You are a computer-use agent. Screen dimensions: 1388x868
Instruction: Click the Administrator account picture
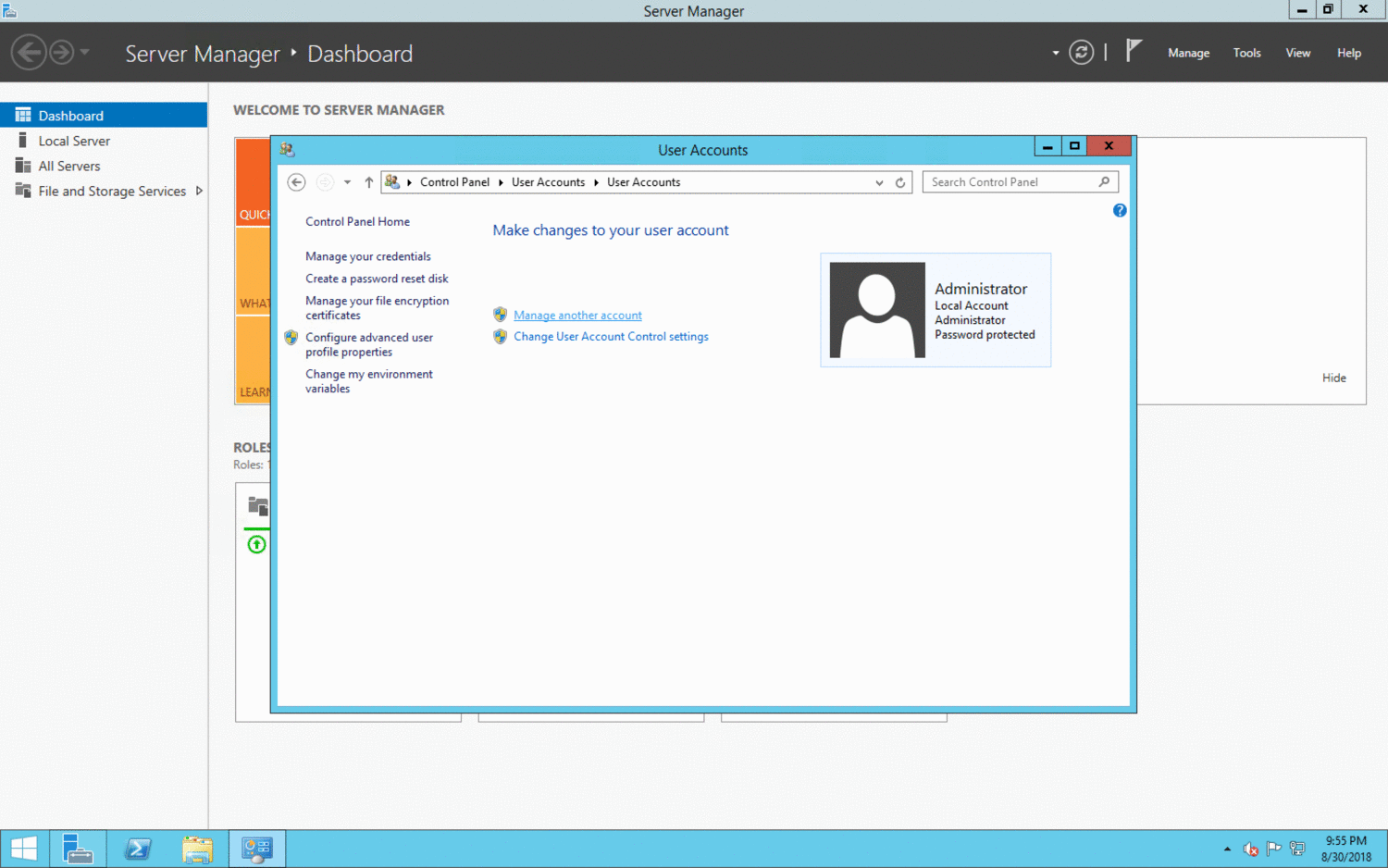(x=876, y=310)
